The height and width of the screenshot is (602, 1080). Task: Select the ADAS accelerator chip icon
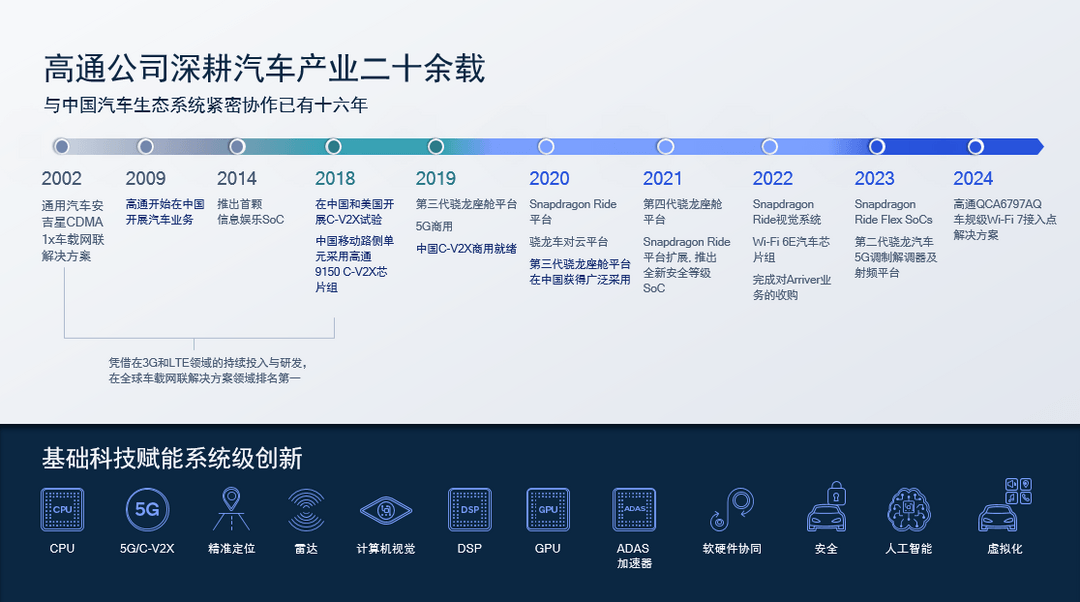[x=634, y=510]
